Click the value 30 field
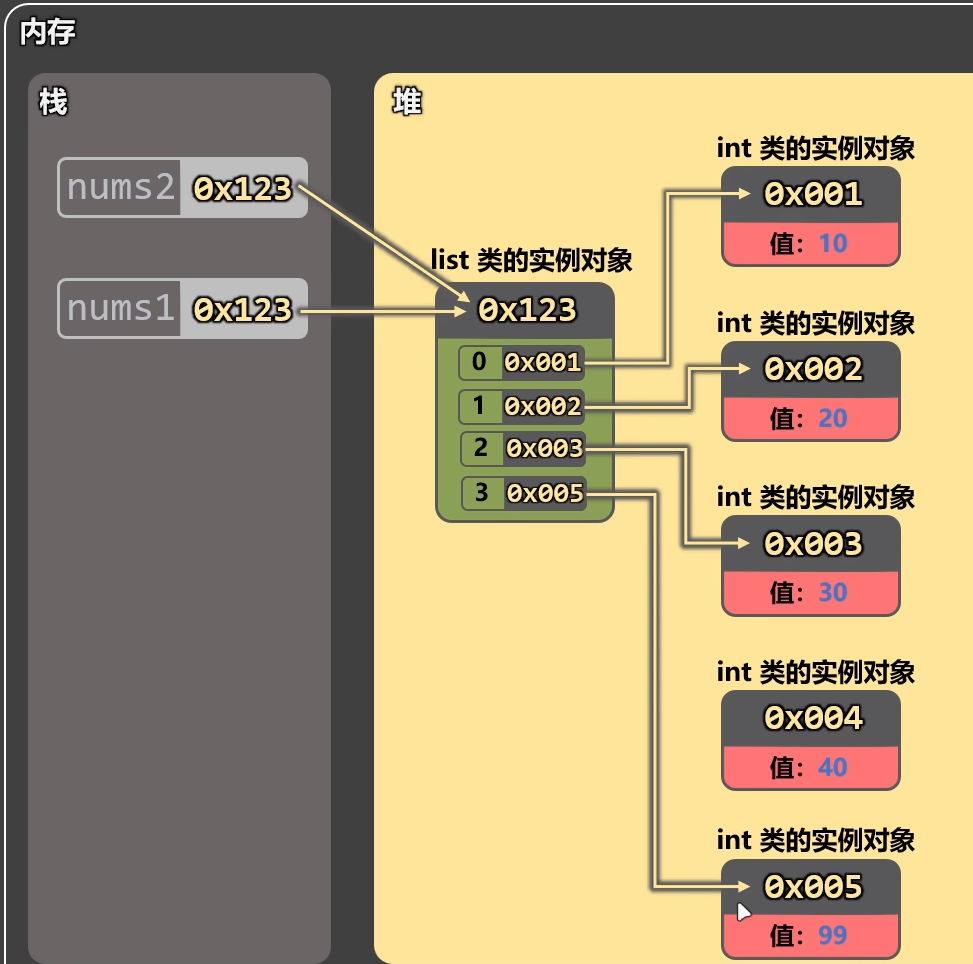Screen dimensions: 973x964 pyautogui.click(x=811, y=593)
